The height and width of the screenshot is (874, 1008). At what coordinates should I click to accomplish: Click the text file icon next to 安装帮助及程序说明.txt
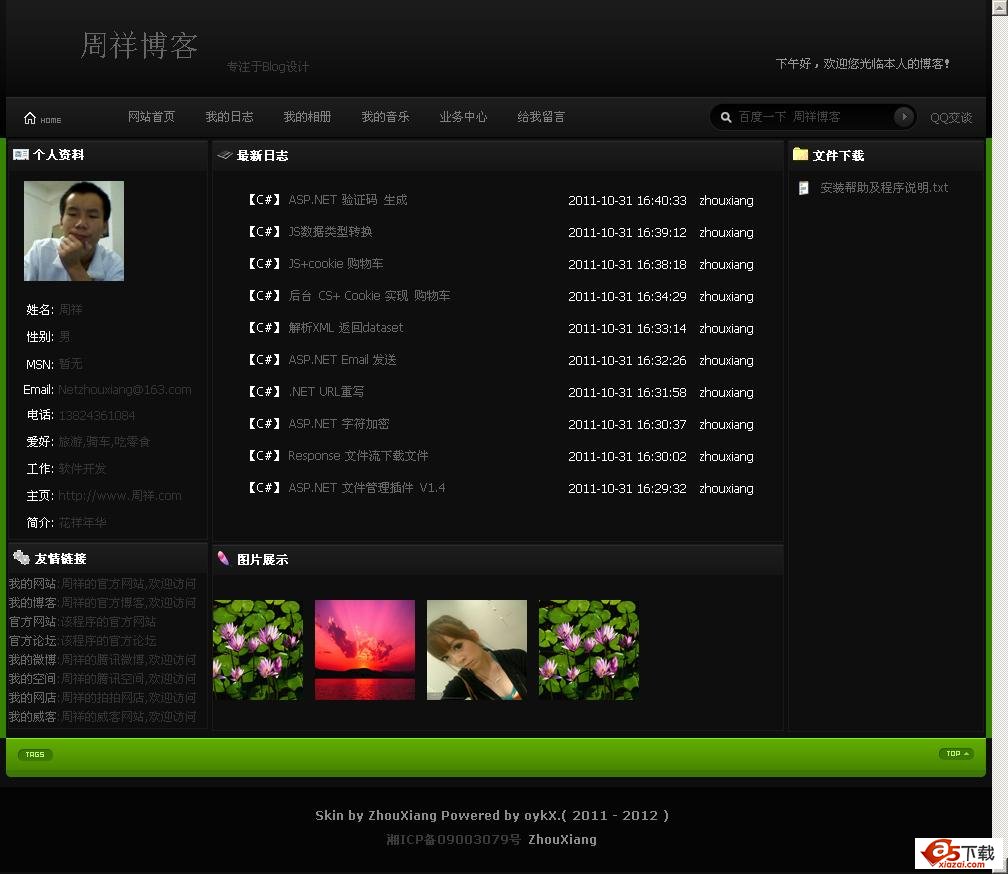(802, 187)
